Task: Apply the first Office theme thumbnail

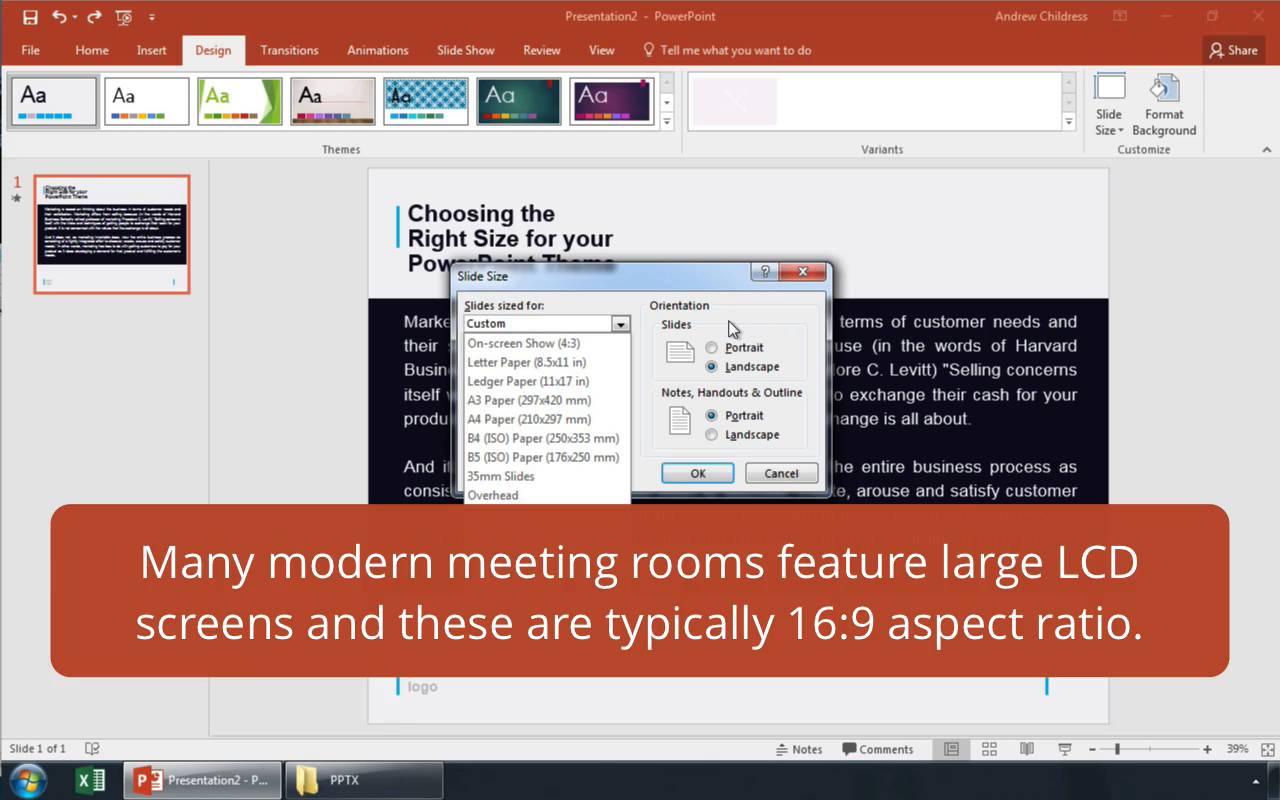Action: pos(54,101)
